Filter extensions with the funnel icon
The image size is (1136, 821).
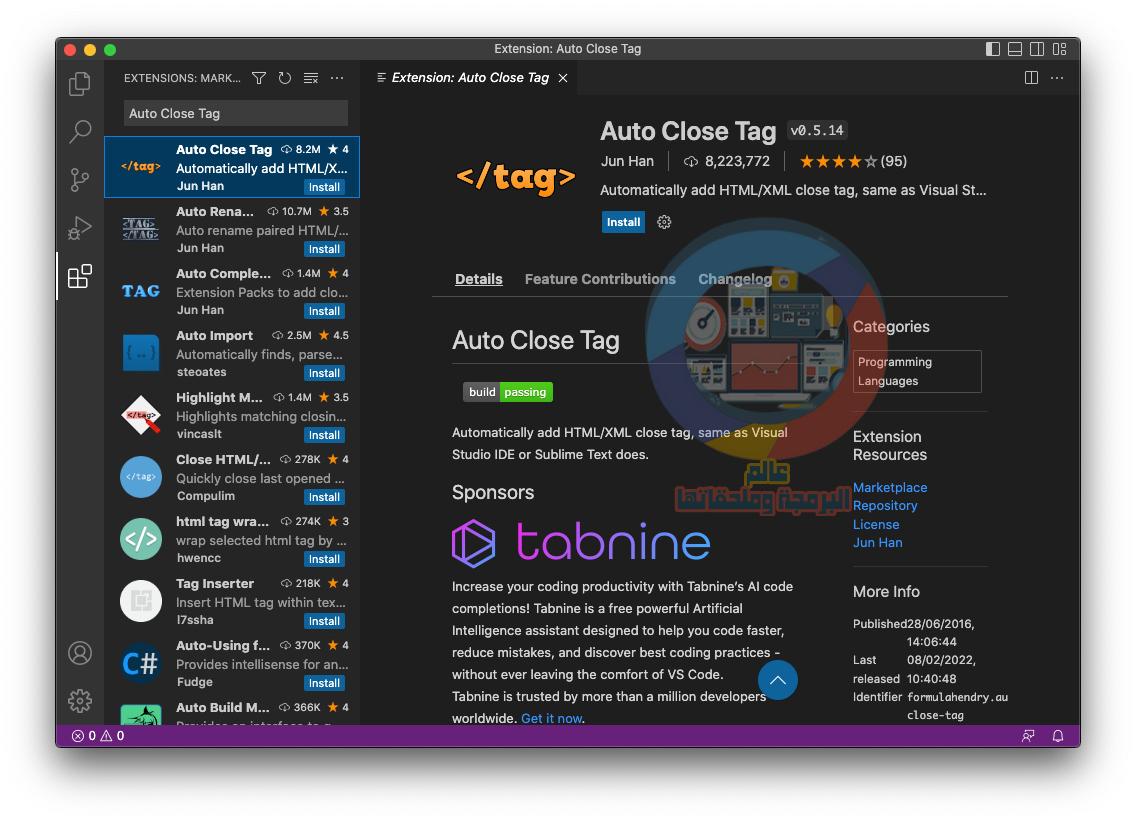pos(259,78)
